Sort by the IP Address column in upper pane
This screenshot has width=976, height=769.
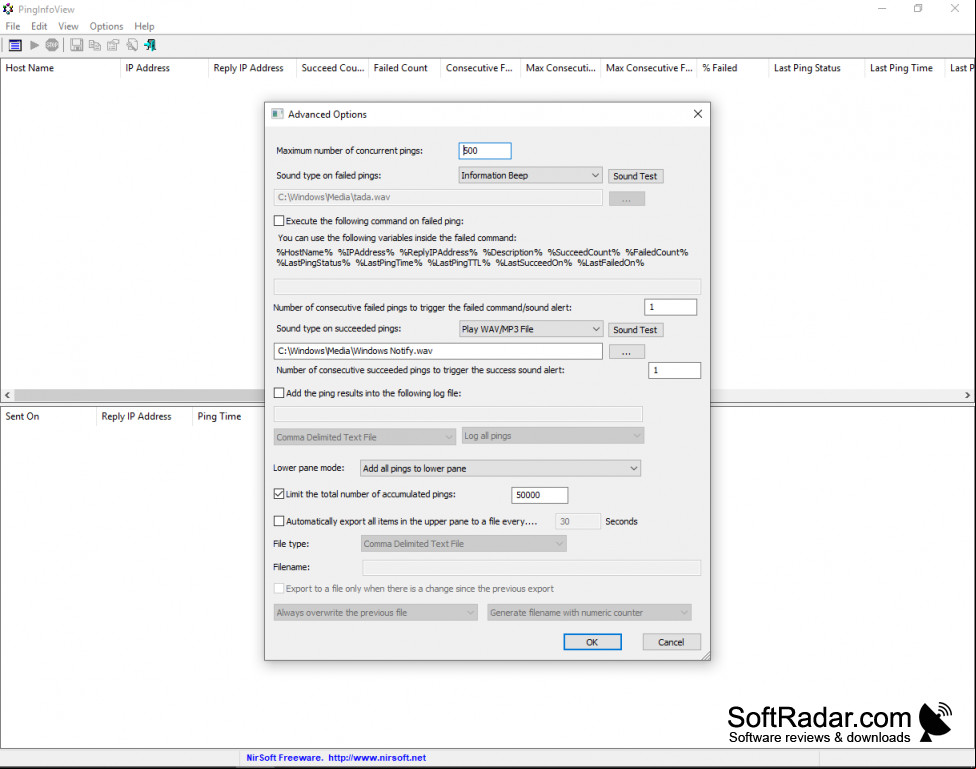pyautogui.click(x=164, y=68)
